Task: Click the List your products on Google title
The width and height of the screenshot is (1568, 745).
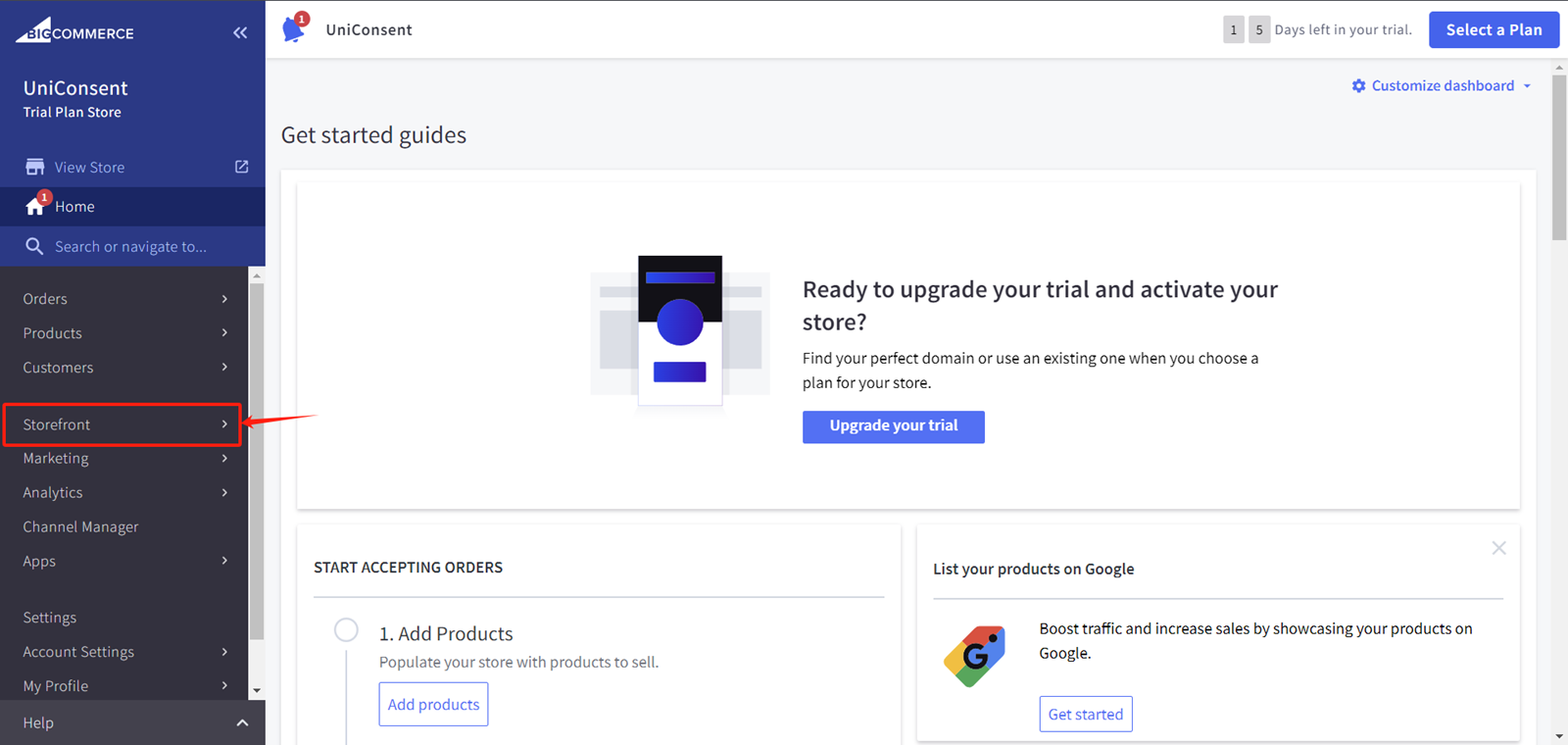Action: tap(1033, 569)
